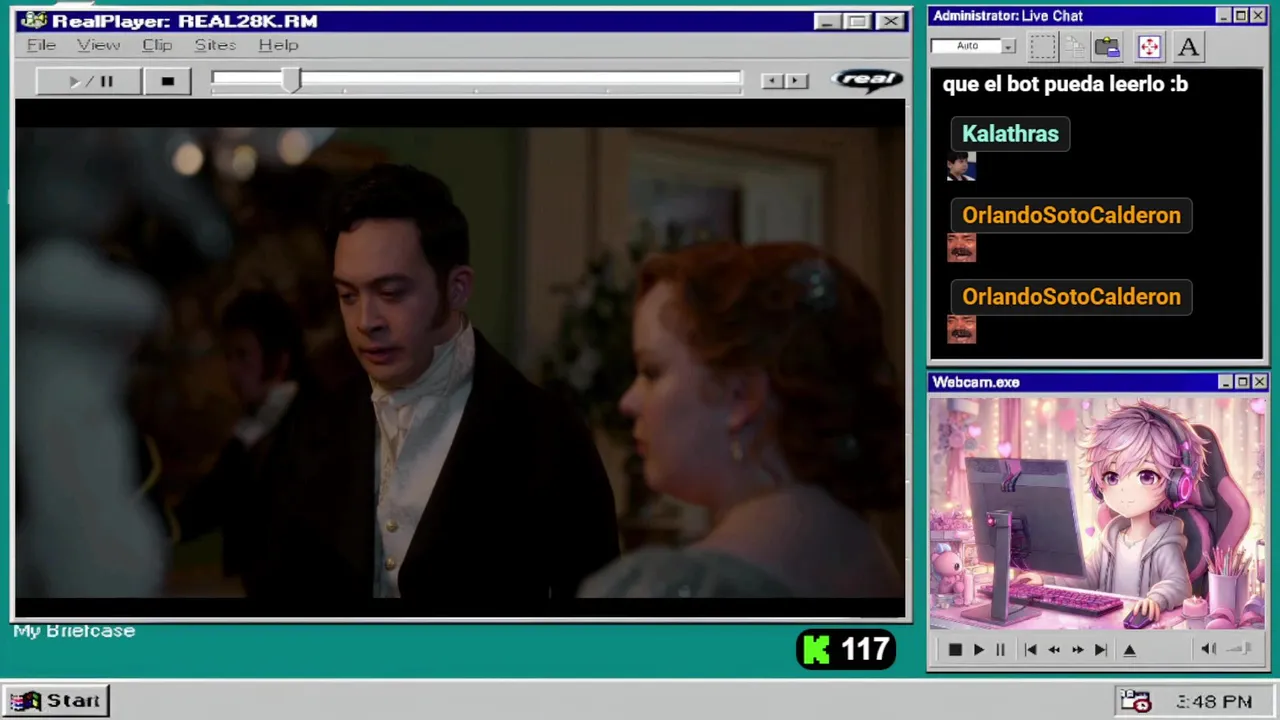Click the second OrlandoSotoCalderon username
The image size is (1280, 720).
point(1071,297)
